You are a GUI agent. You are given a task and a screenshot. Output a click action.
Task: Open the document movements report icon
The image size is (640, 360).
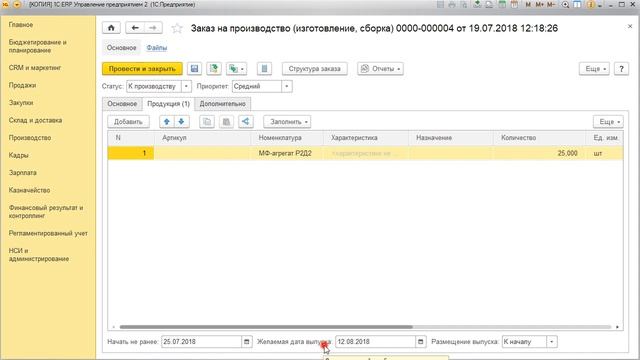[264, 69]
